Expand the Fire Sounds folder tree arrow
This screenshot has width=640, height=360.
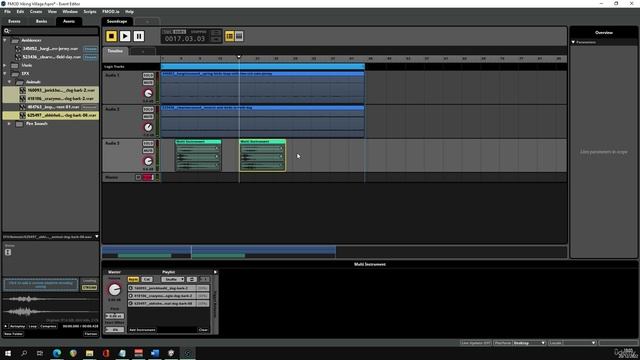click(x=9, y=124)
